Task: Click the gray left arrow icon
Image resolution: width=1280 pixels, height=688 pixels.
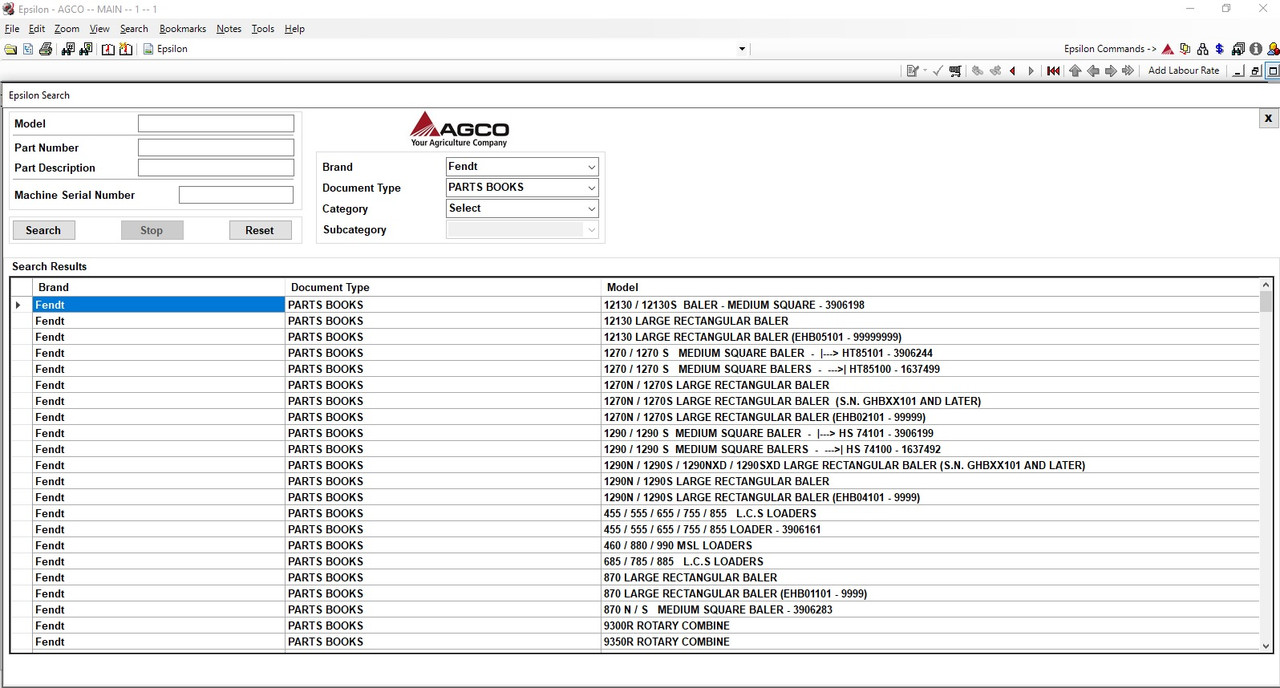Action: [1093, 71]
